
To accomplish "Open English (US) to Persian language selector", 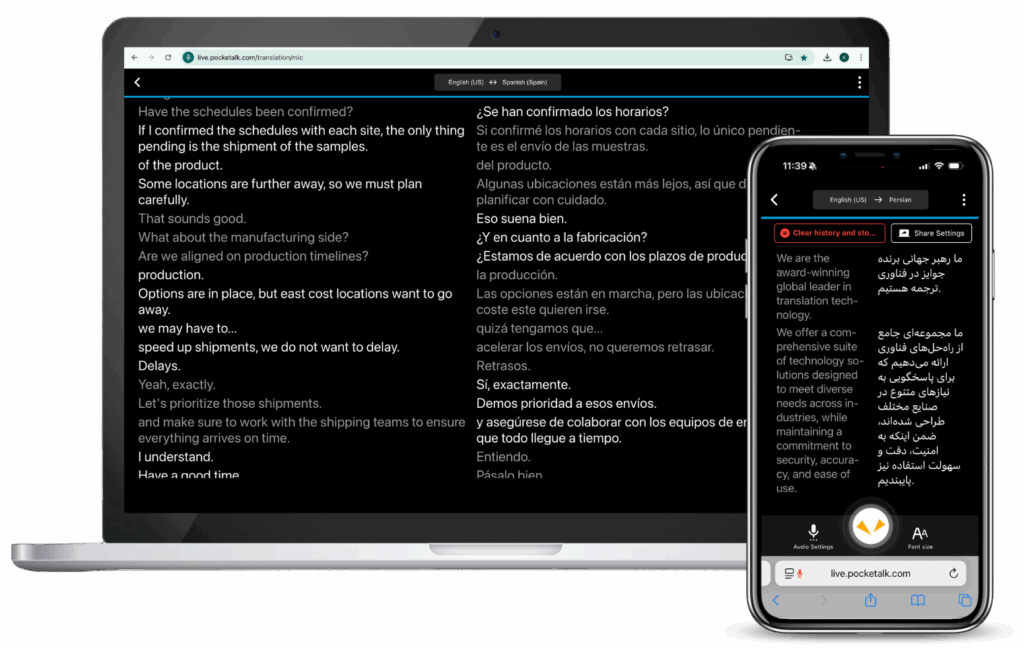I will pos(869,200).
